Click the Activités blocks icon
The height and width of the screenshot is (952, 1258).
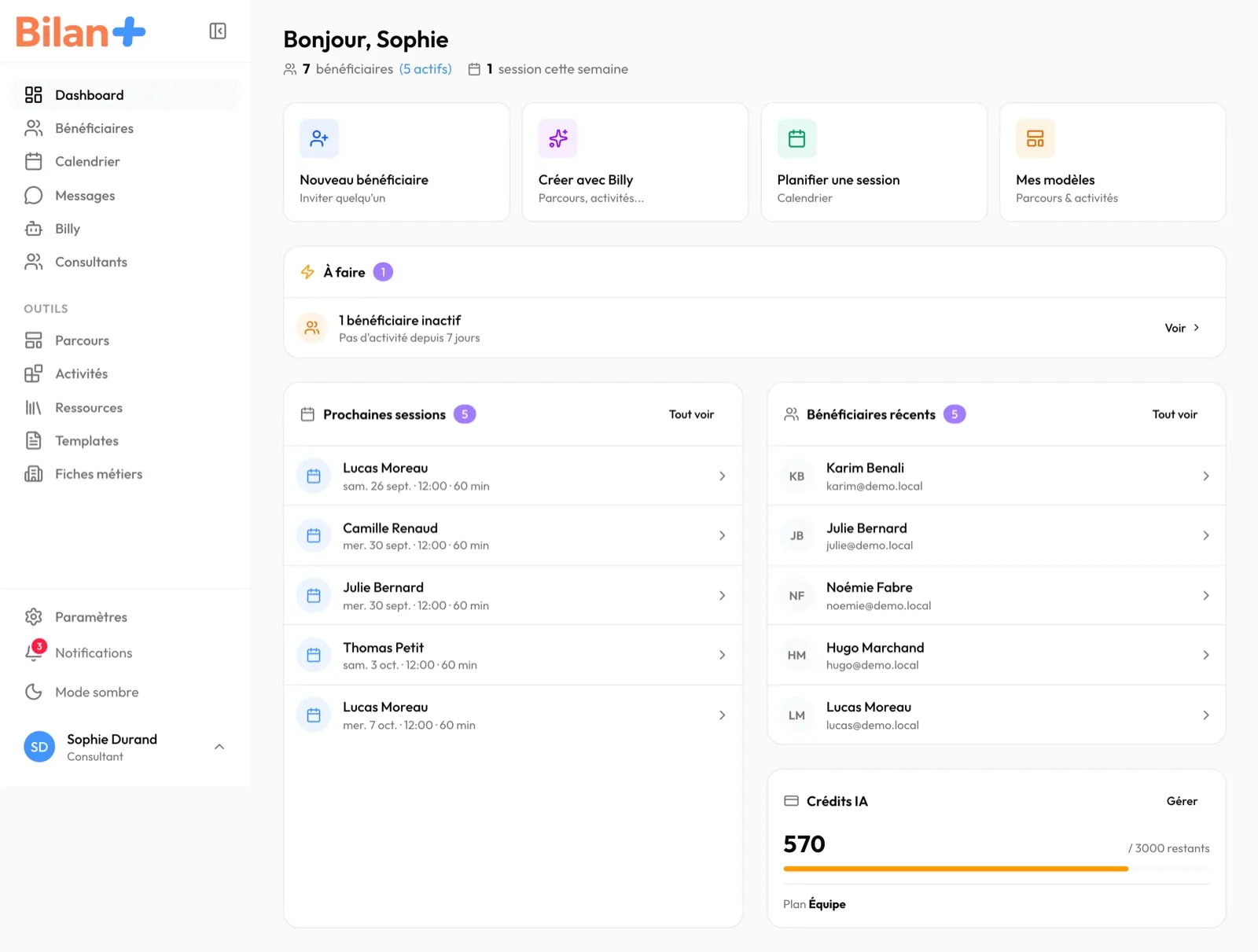point(33,373)
